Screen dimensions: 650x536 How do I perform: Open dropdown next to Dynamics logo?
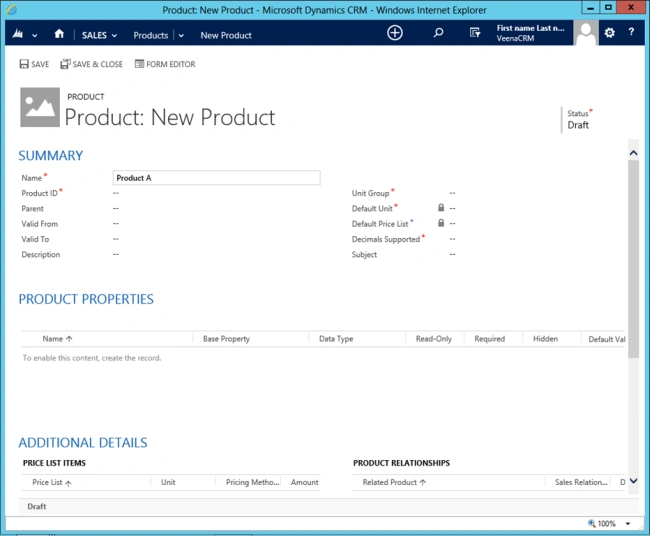click(34, 36)
